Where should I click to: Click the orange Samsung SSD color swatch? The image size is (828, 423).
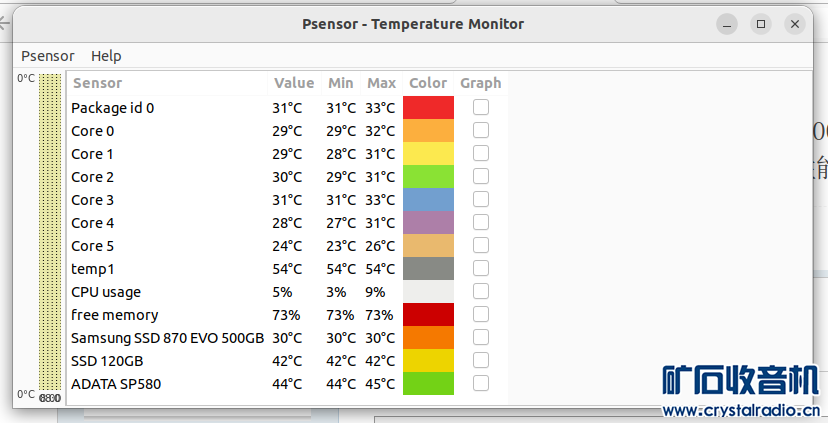point(428,338)
